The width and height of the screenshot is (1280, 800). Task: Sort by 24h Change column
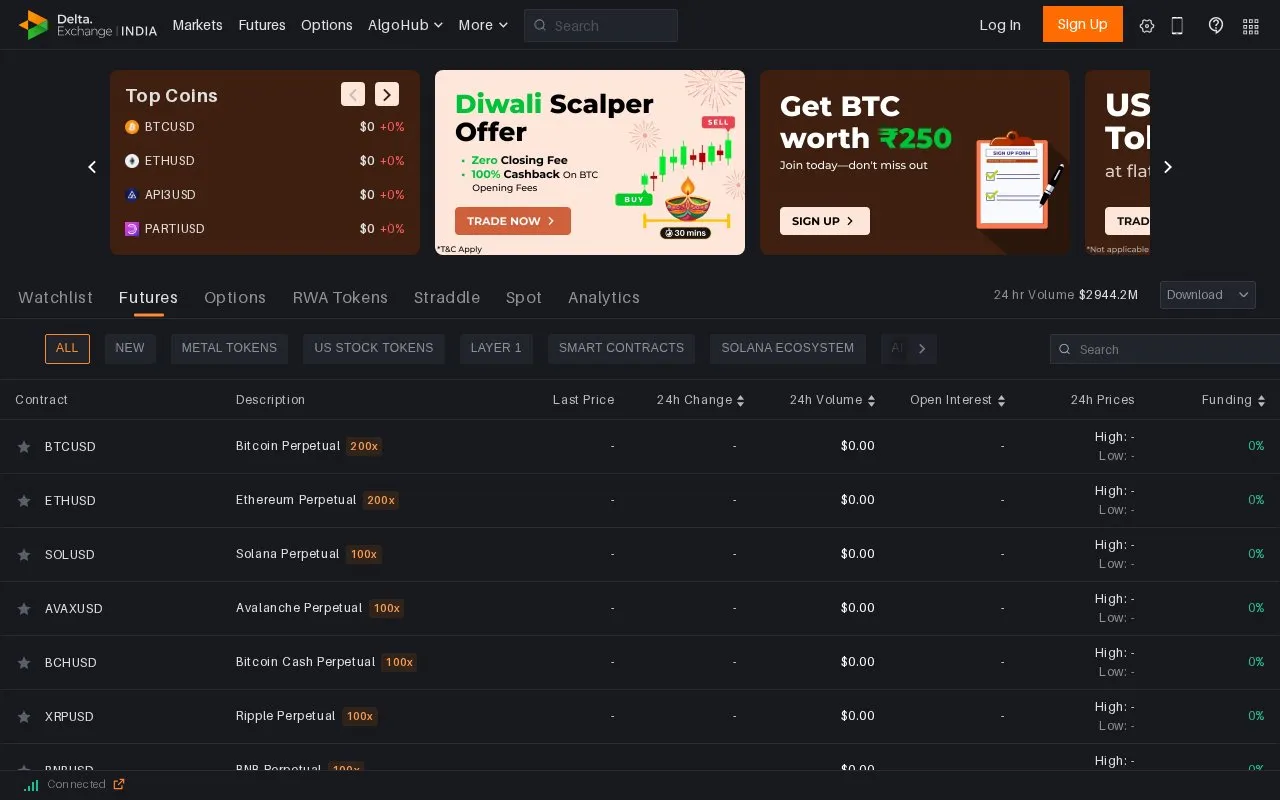(700, 400)
